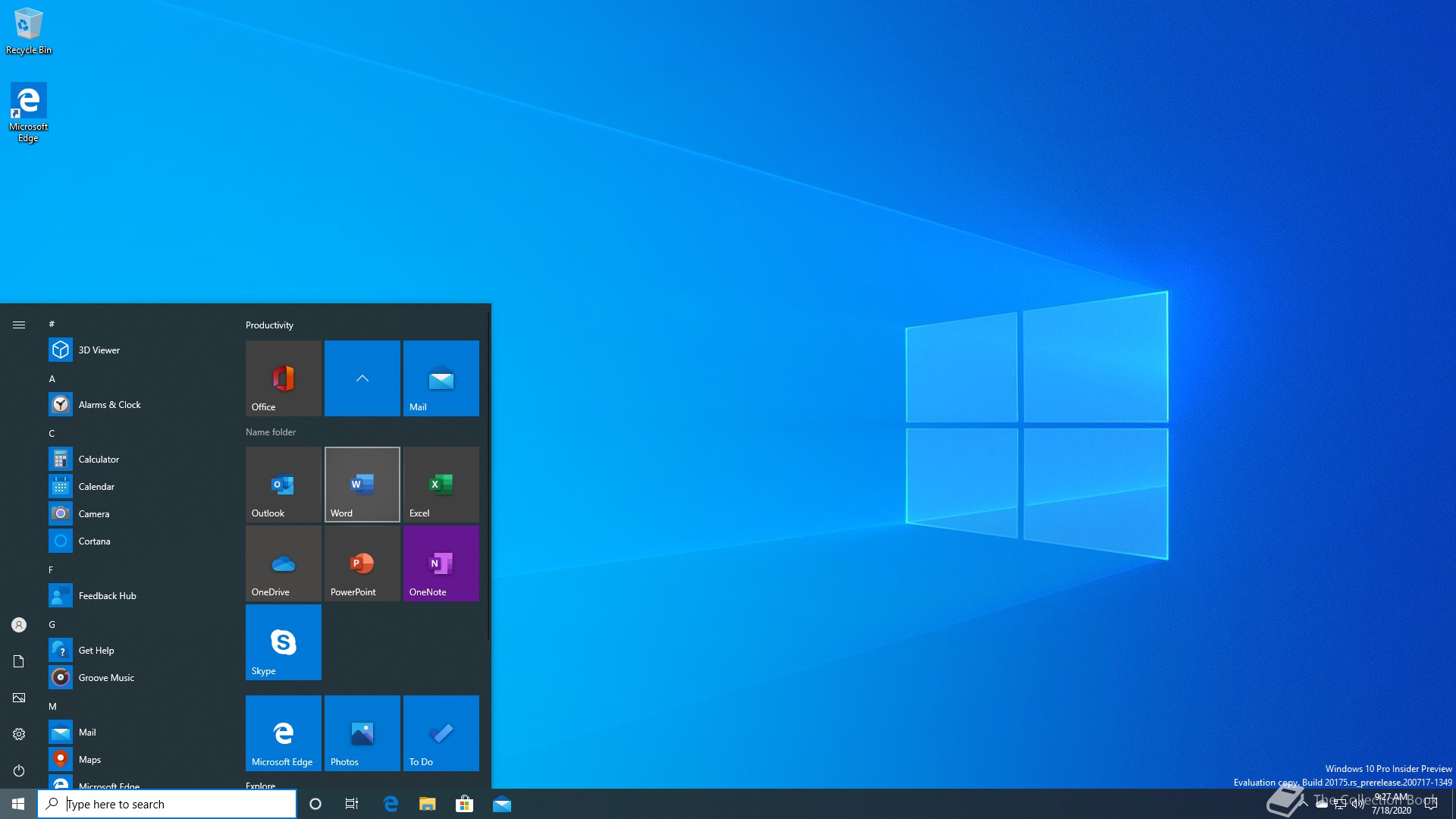Open Cortana from the app list
This screenshot has height=819, width=1456.
[136, 541]
